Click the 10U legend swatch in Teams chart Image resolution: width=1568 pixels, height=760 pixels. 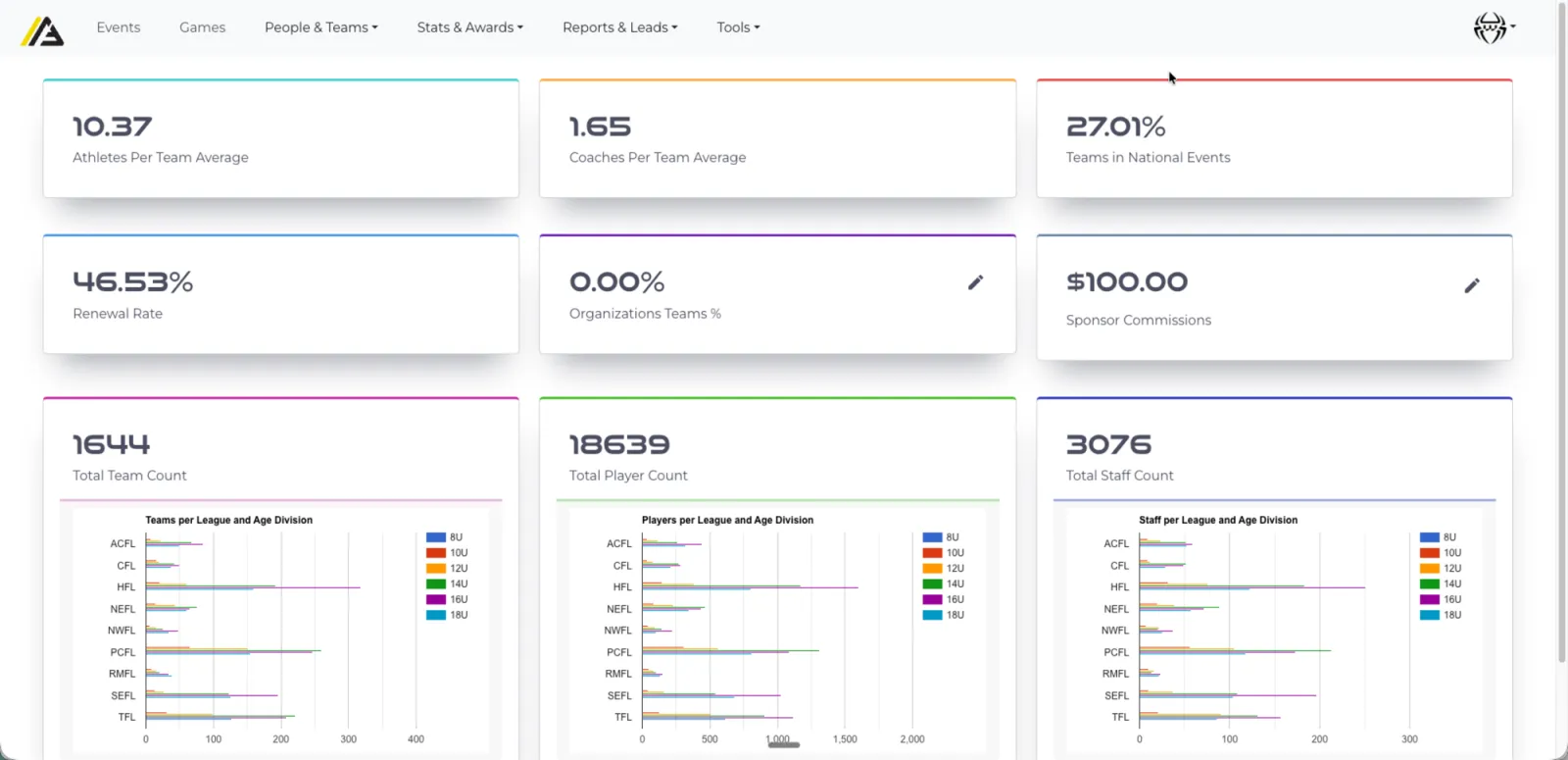click(436, 553)
